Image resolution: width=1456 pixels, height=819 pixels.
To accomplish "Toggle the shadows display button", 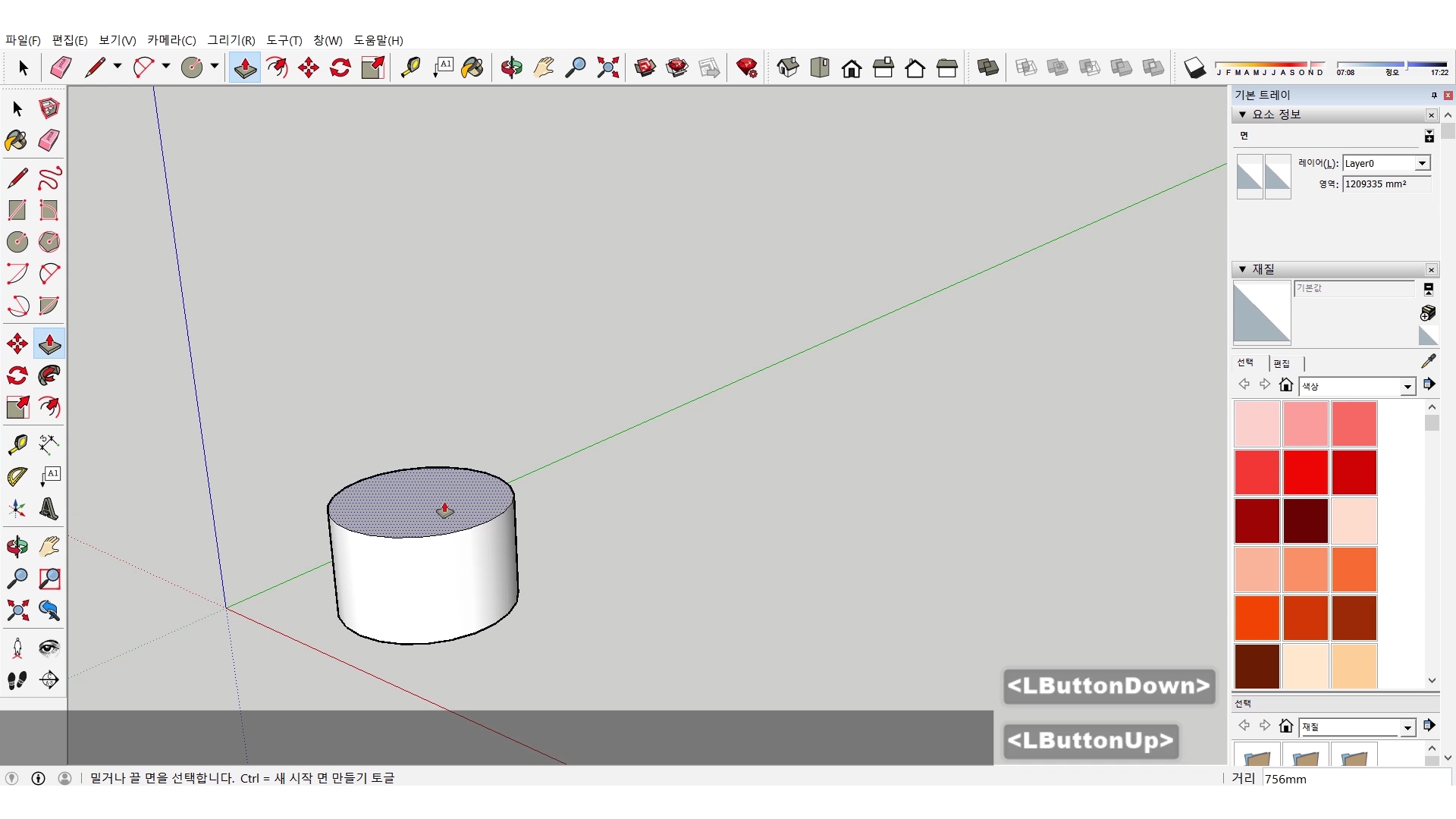I will pos(1194,67).
